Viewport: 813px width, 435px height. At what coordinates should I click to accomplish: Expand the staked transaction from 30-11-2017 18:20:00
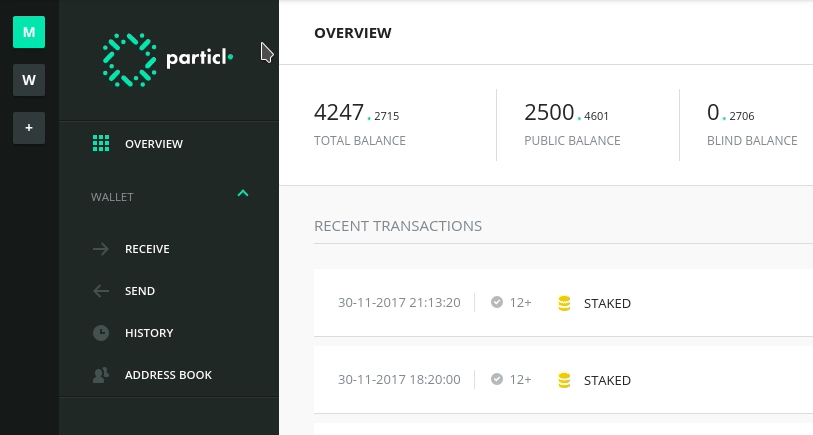point(564,380)
